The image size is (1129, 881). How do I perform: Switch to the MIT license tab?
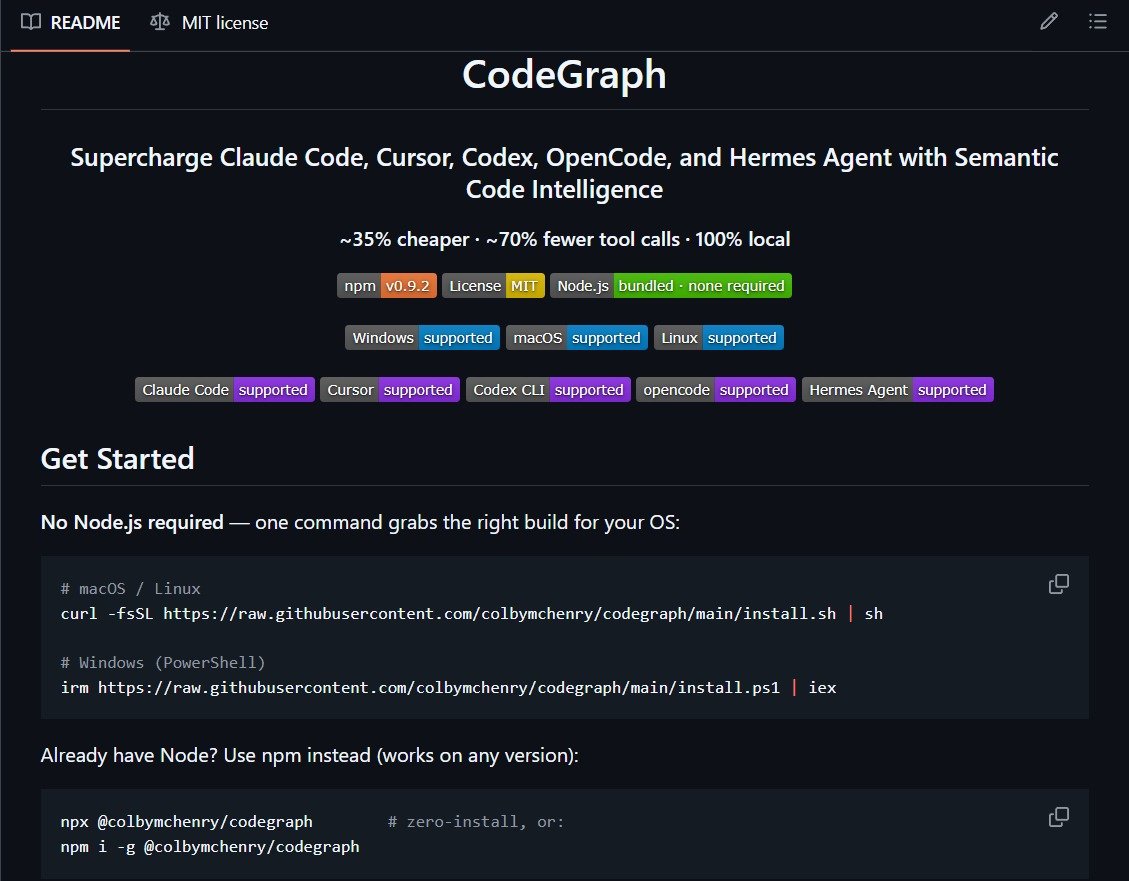(x=209, y=22)
